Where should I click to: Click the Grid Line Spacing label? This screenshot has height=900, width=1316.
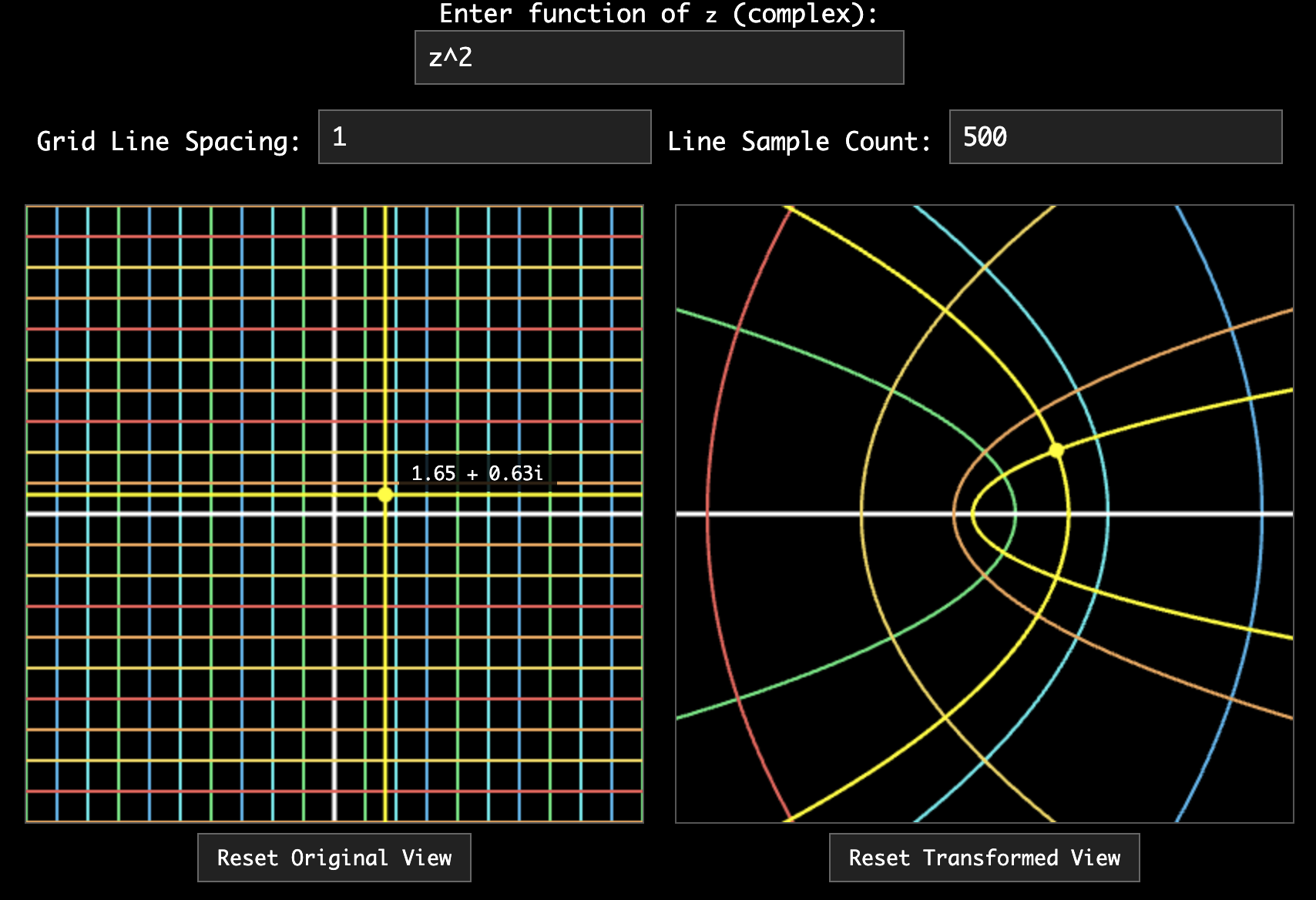coord(168,142)
